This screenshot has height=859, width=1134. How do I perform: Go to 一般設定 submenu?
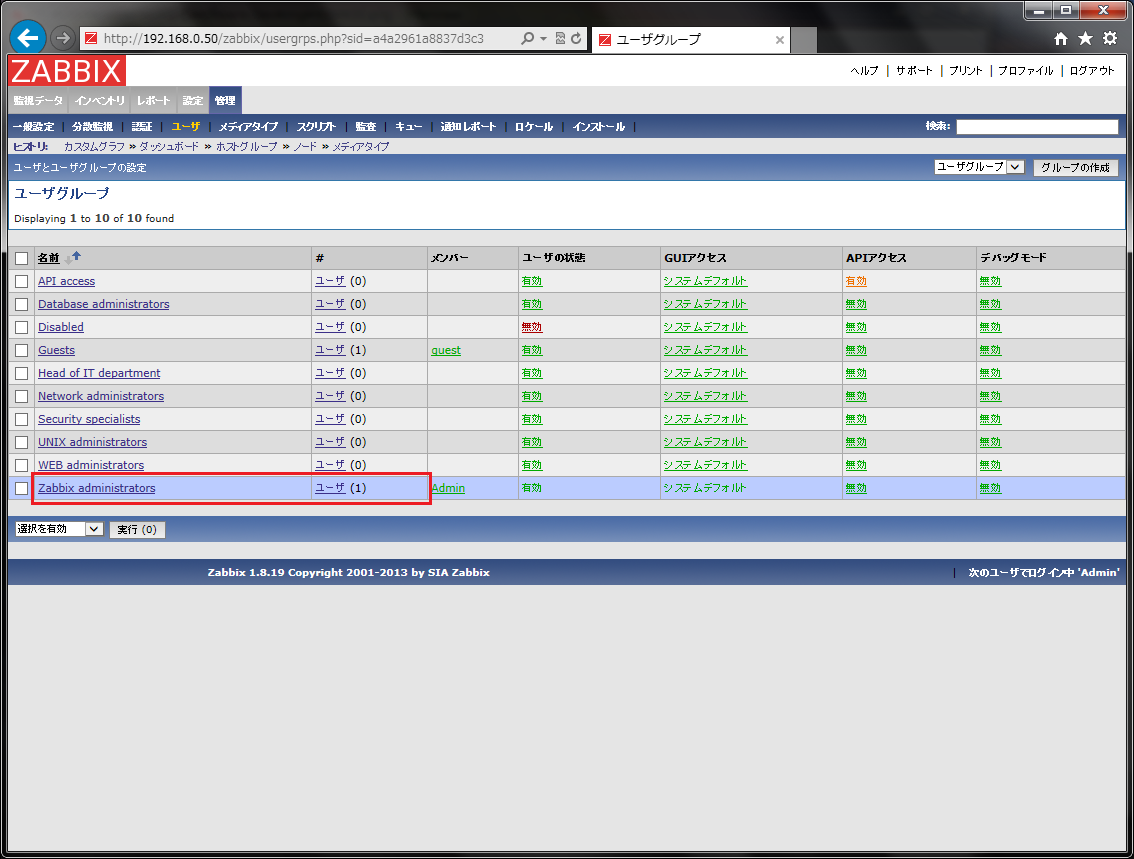click(x=33, y=127)
